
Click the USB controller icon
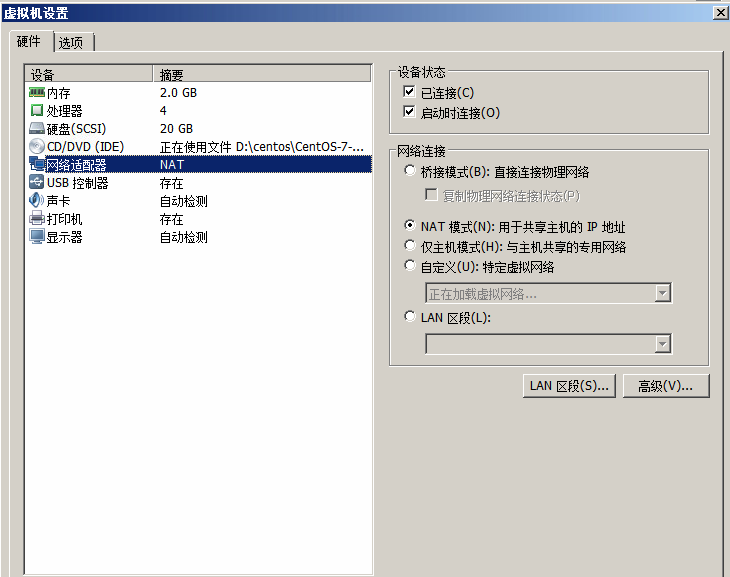[x=37, y=182]
